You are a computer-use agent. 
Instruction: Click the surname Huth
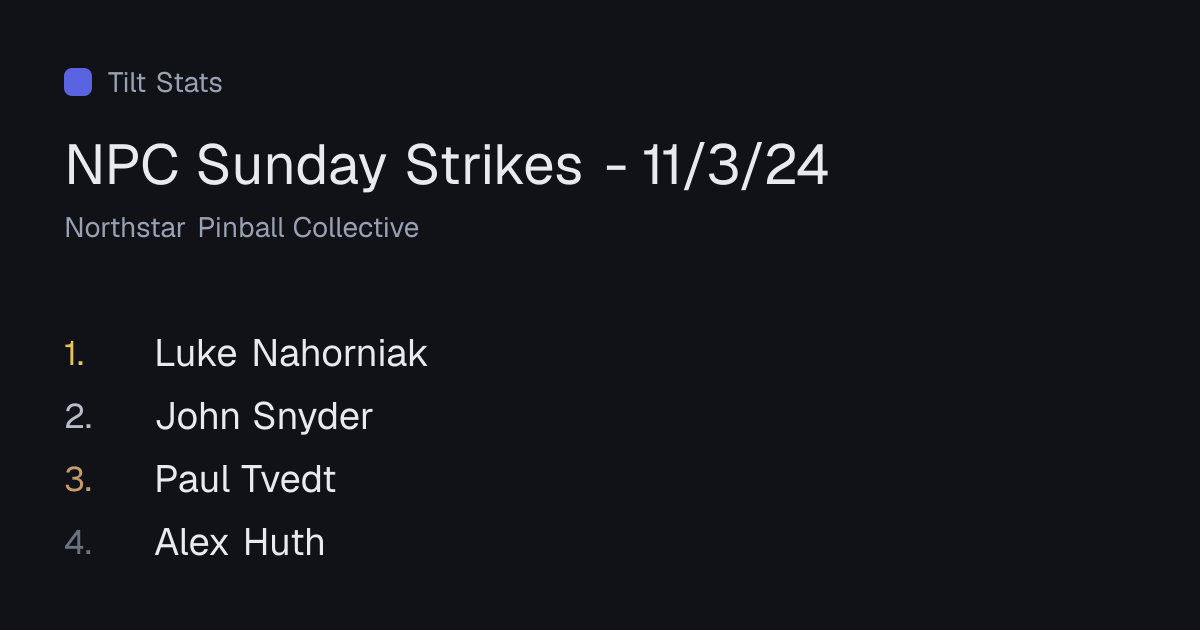tap(284, 542)
